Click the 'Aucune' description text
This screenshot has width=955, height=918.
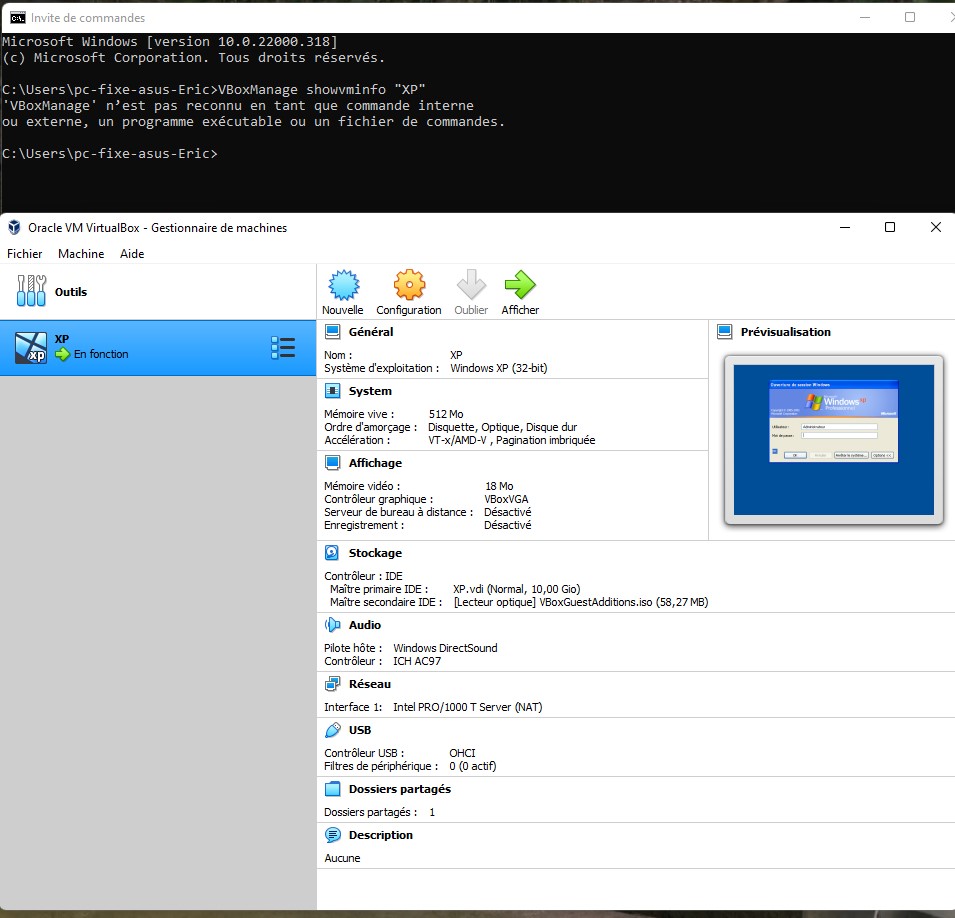point(342,858)
